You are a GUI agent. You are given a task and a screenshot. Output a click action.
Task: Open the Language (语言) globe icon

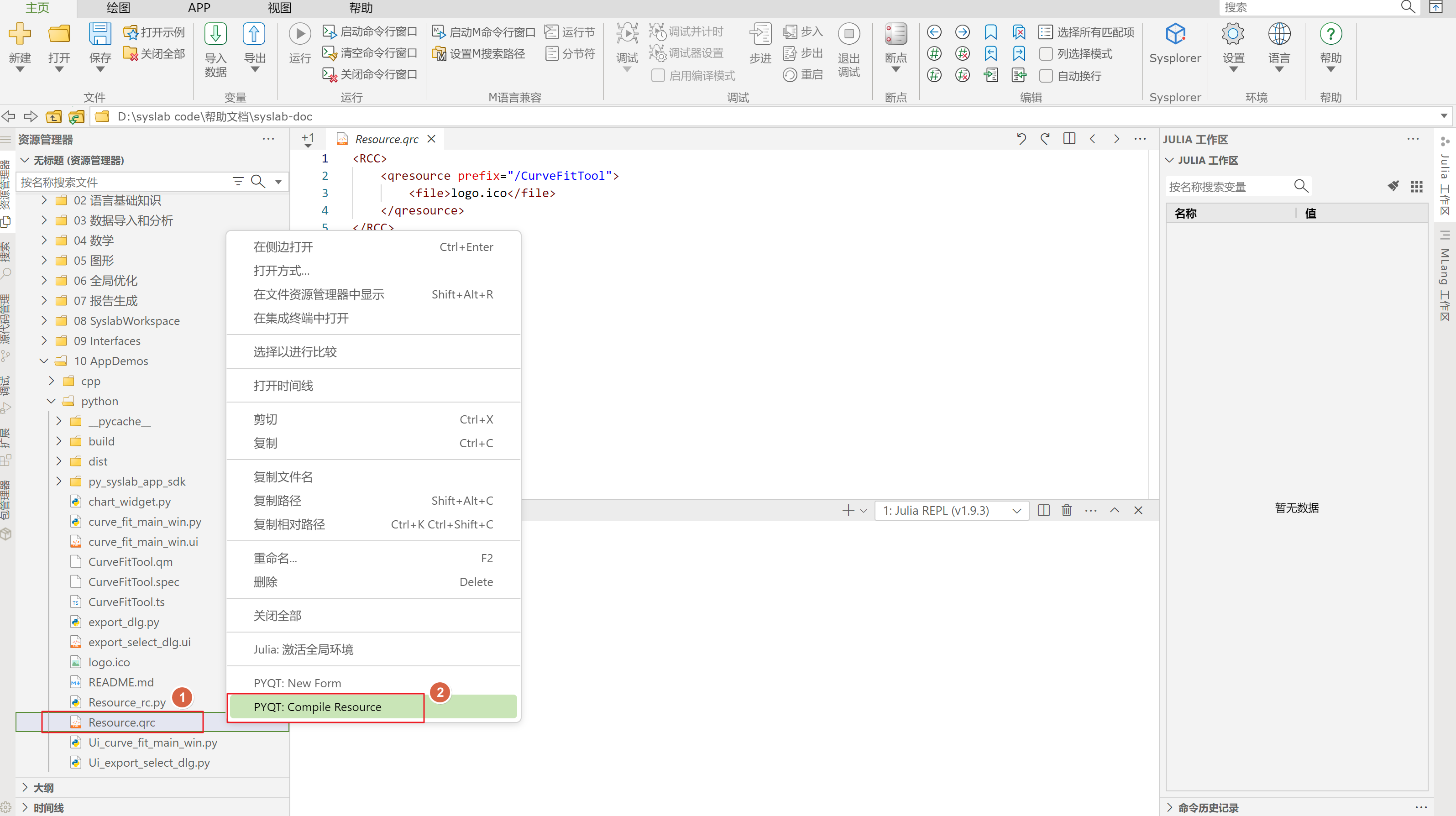[1279, 34]
